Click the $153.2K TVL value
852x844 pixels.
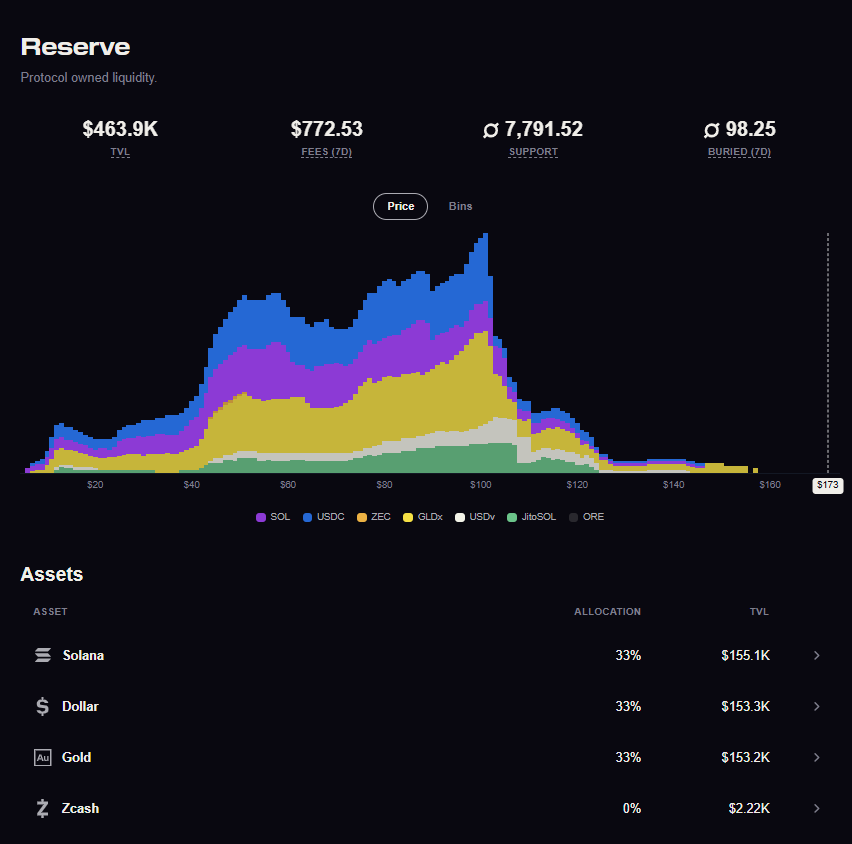tap(746, 758)
